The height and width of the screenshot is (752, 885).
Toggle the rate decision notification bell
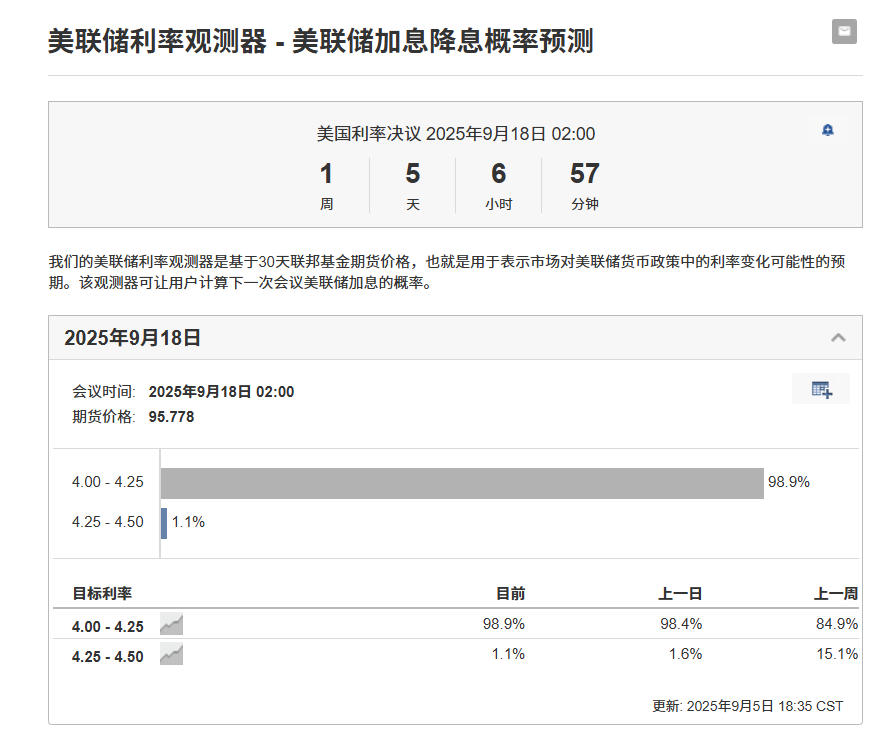click(x=828, y=129)
